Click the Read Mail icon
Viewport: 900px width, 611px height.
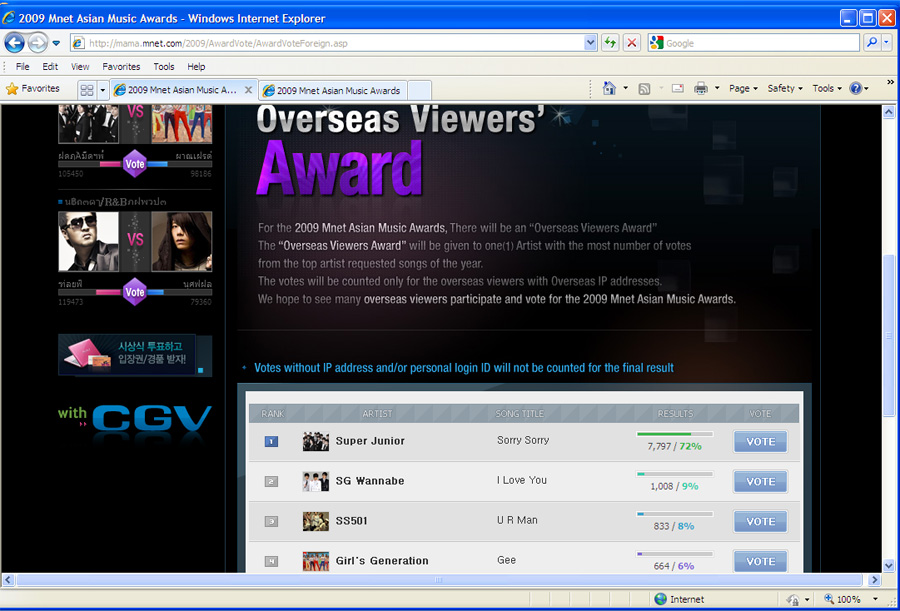(x=677, y=88)
